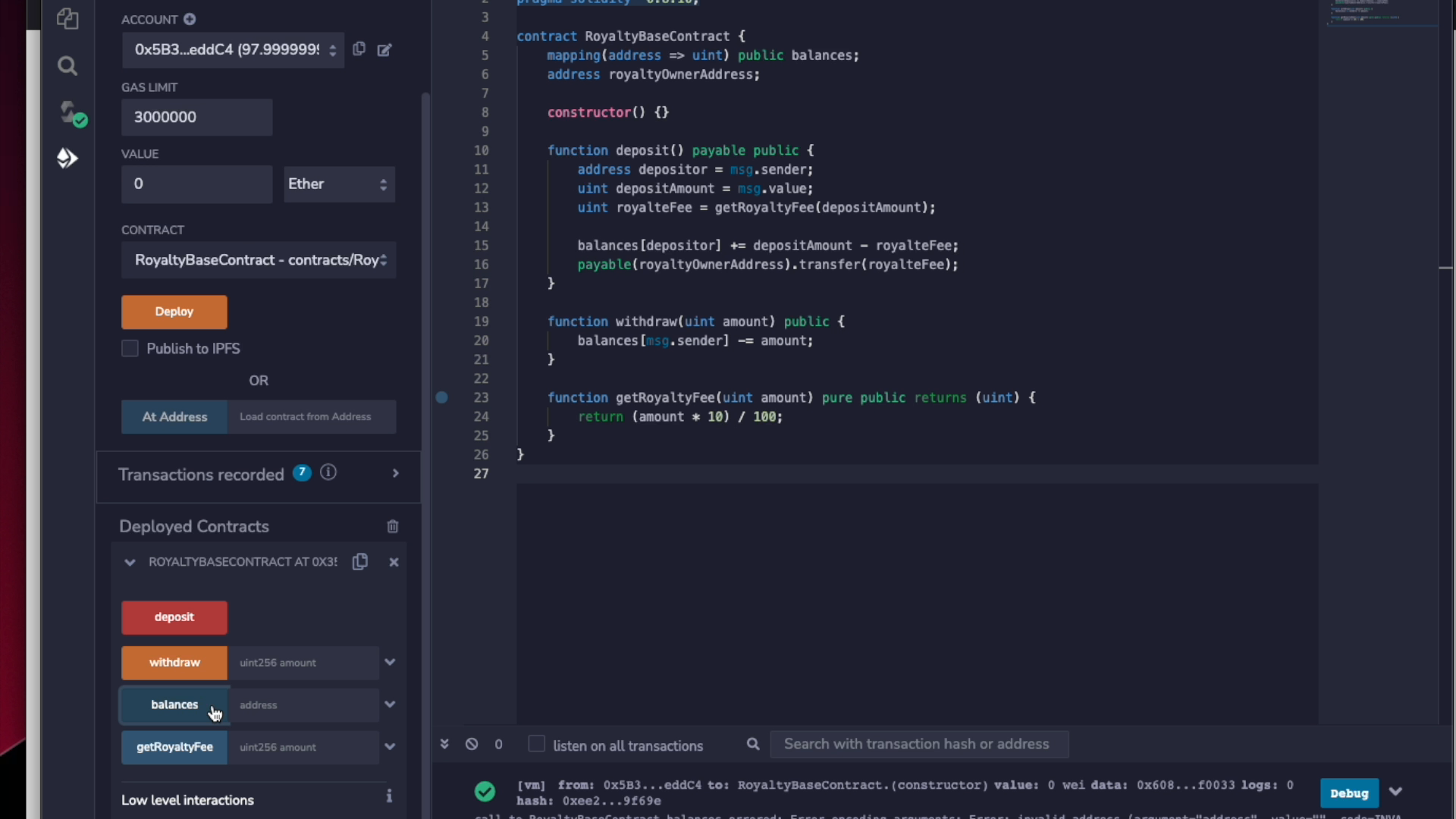
Task: Click the orange withdraw button
Action: (174, 663)
